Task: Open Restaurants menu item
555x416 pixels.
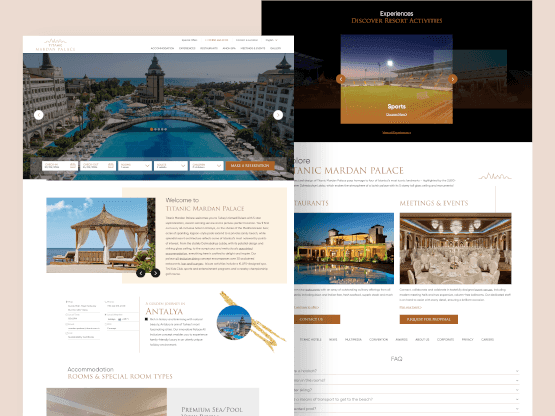Action: click(x=209, y=48)
